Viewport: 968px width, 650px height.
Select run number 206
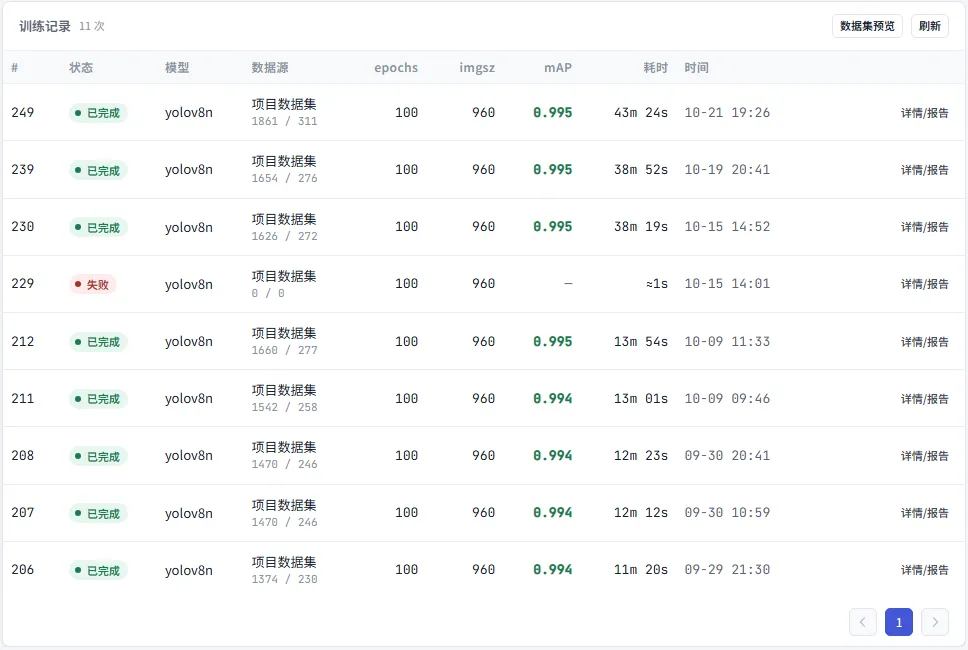coord(23,569)
